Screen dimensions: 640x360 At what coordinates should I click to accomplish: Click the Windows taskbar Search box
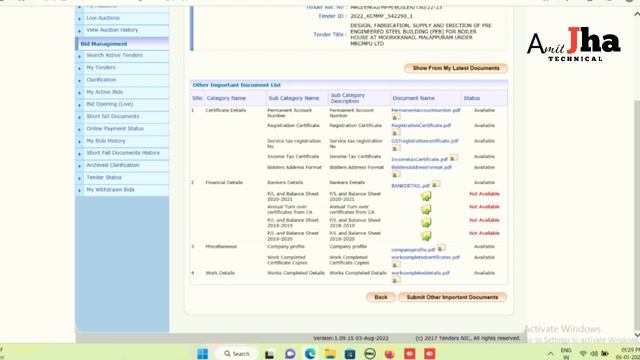tap(237, 353)
